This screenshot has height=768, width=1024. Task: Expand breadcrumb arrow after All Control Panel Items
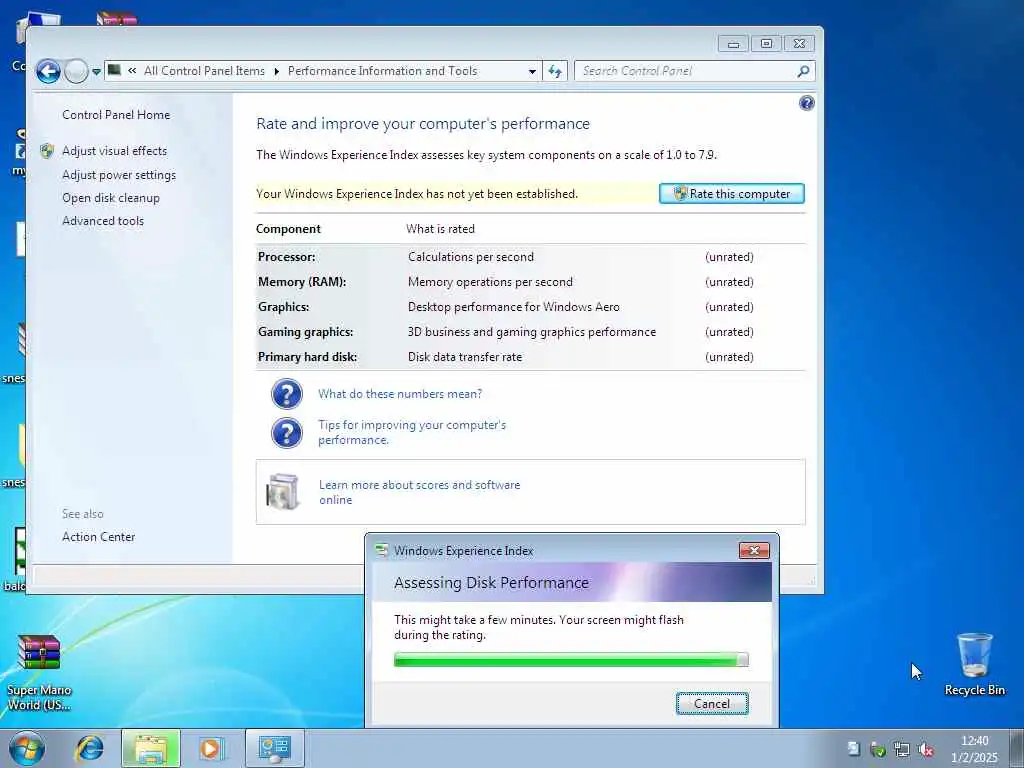pyautogui.click(x=276, y=71)
